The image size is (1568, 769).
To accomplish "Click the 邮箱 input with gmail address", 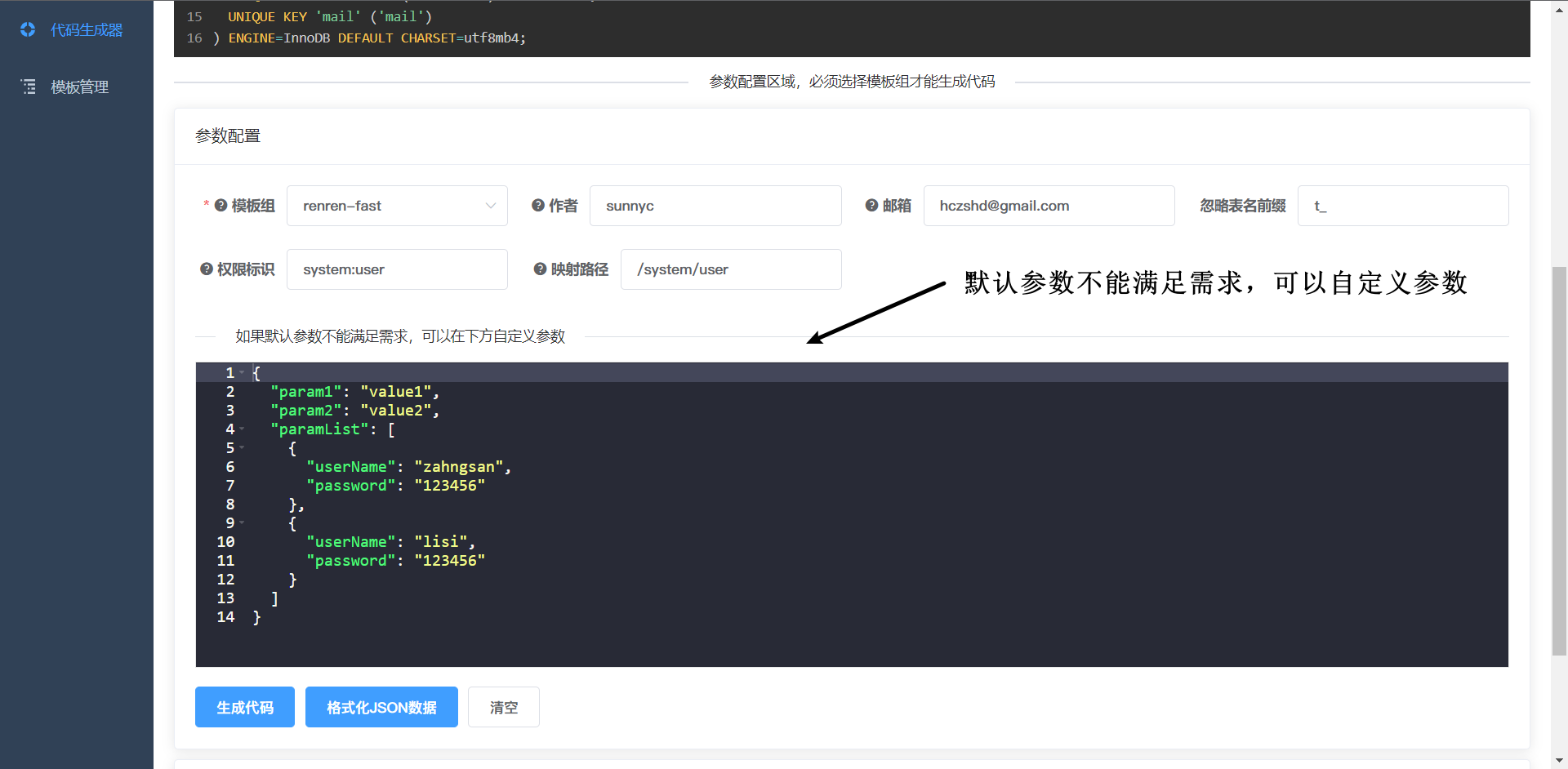I will (x=1049, y=206).
